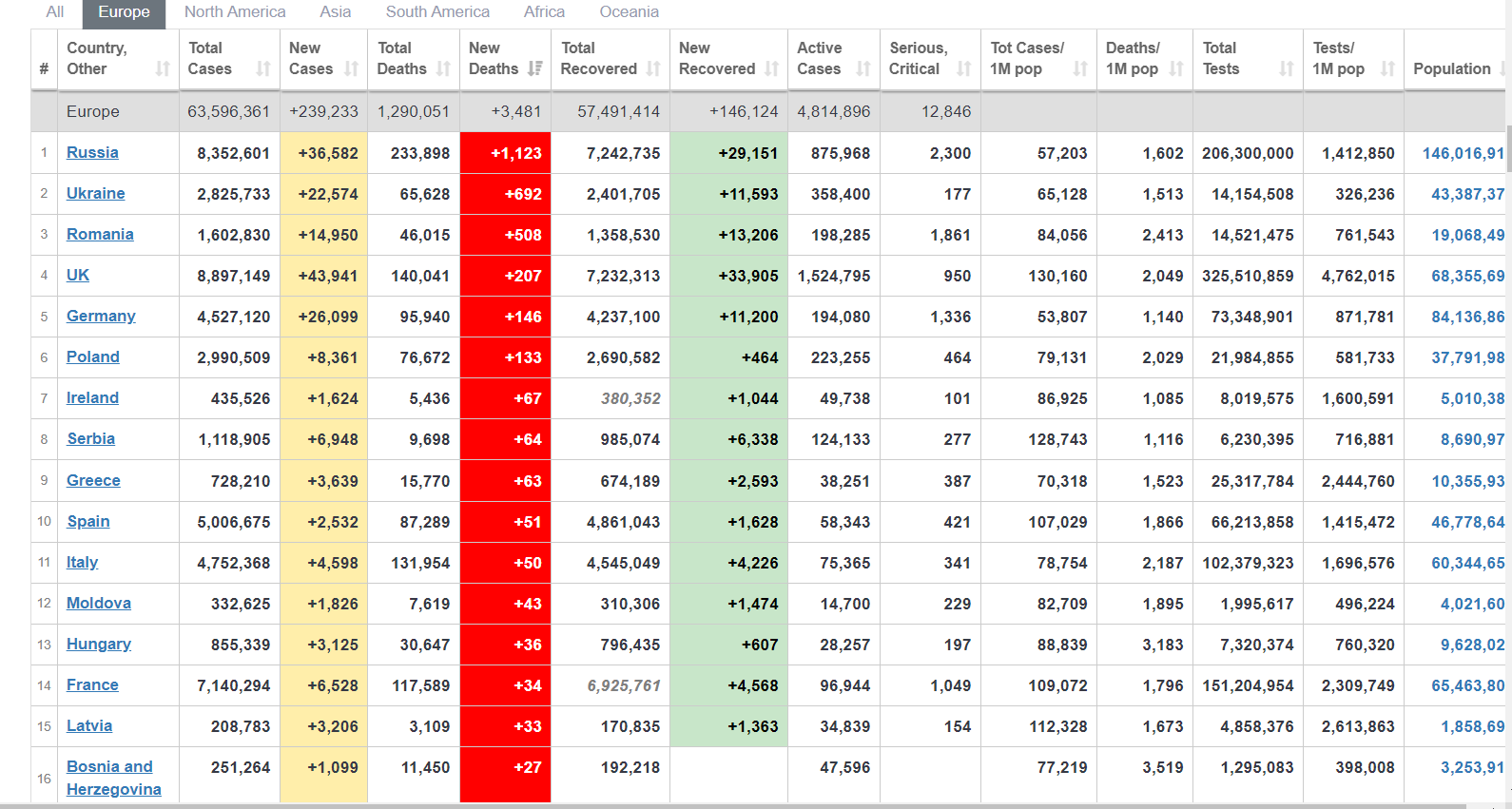
Task: Sort by New Recovered arrows icon
Action: click(771, 68)
